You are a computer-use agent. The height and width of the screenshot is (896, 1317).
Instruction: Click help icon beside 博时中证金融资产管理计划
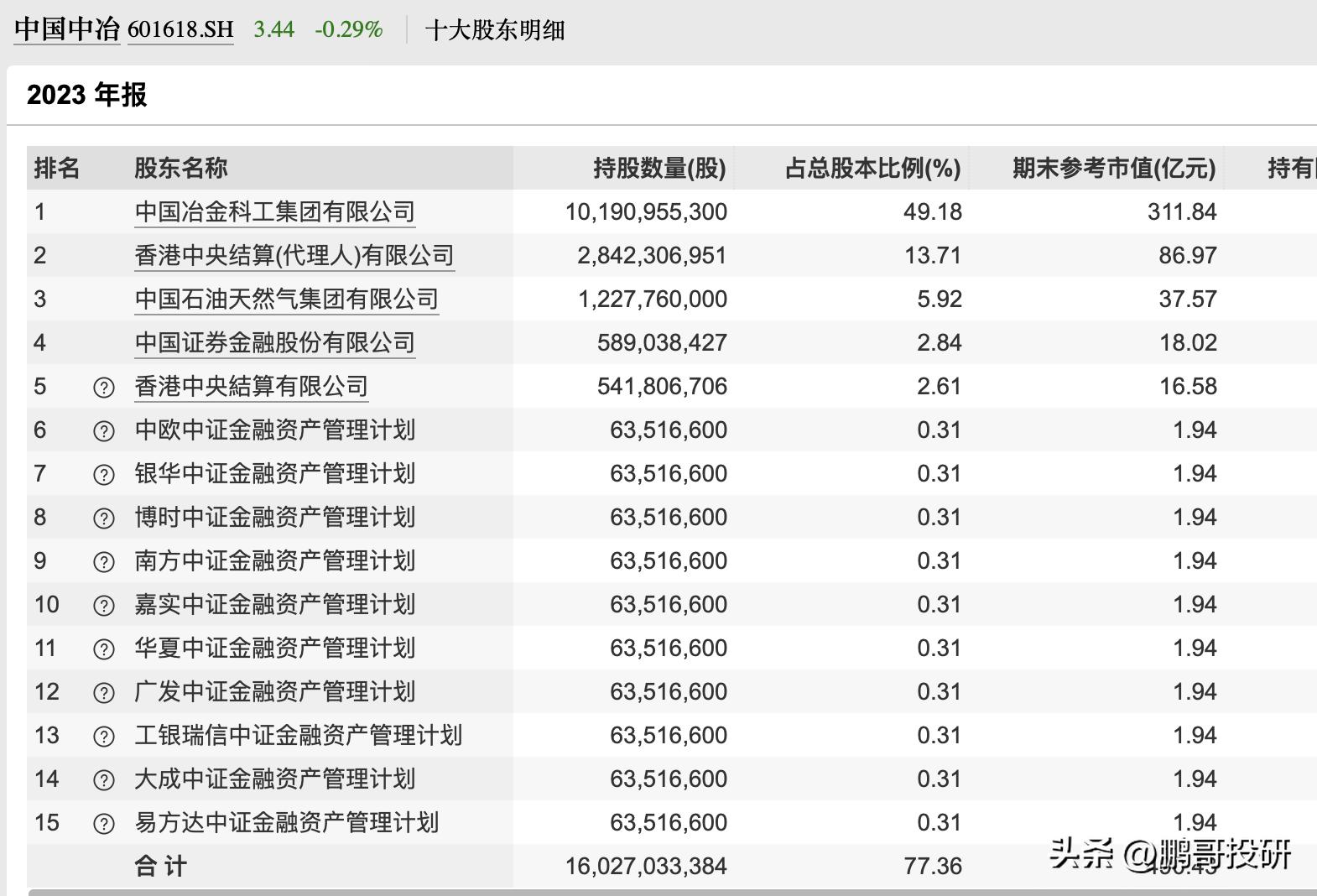[x=103, y=518]
